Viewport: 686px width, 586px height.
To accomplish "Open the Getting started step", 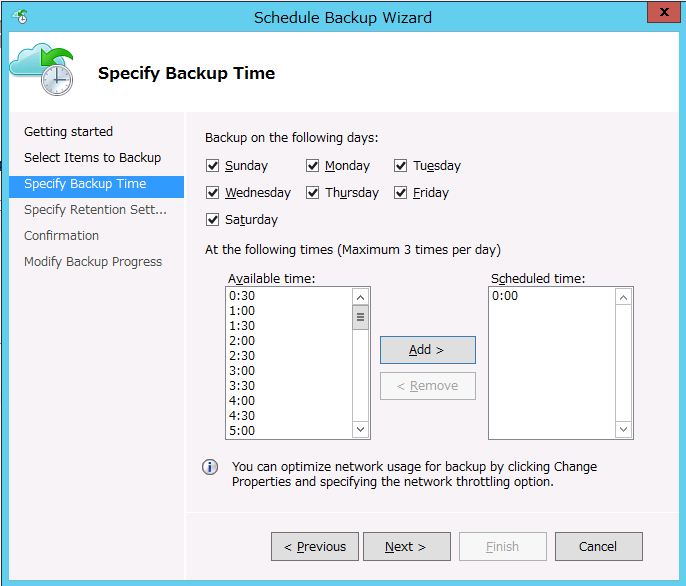I will pyautogui.click(x=68, y=132).
